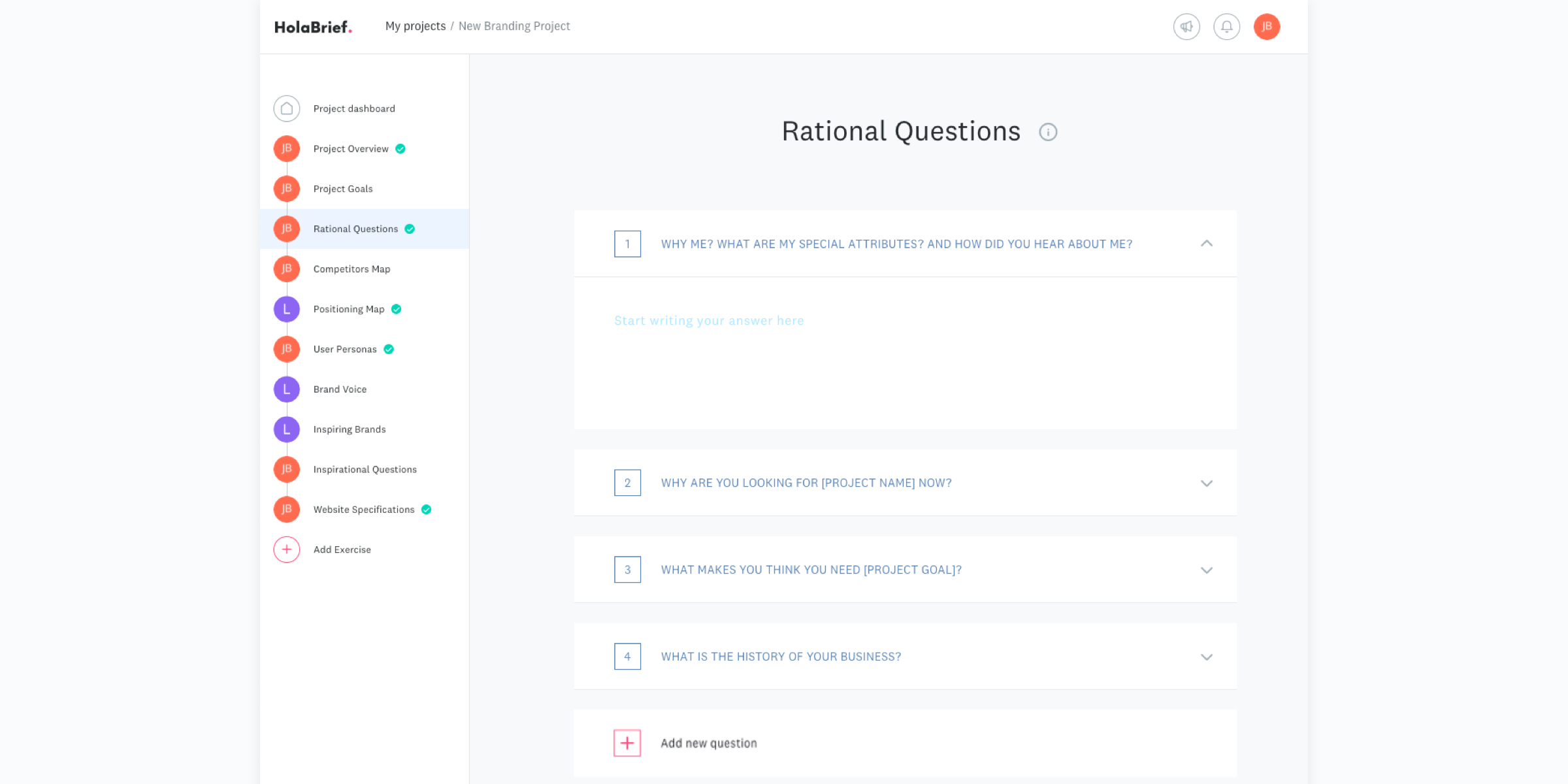Open the notifications bell icon

(1226, 27)
